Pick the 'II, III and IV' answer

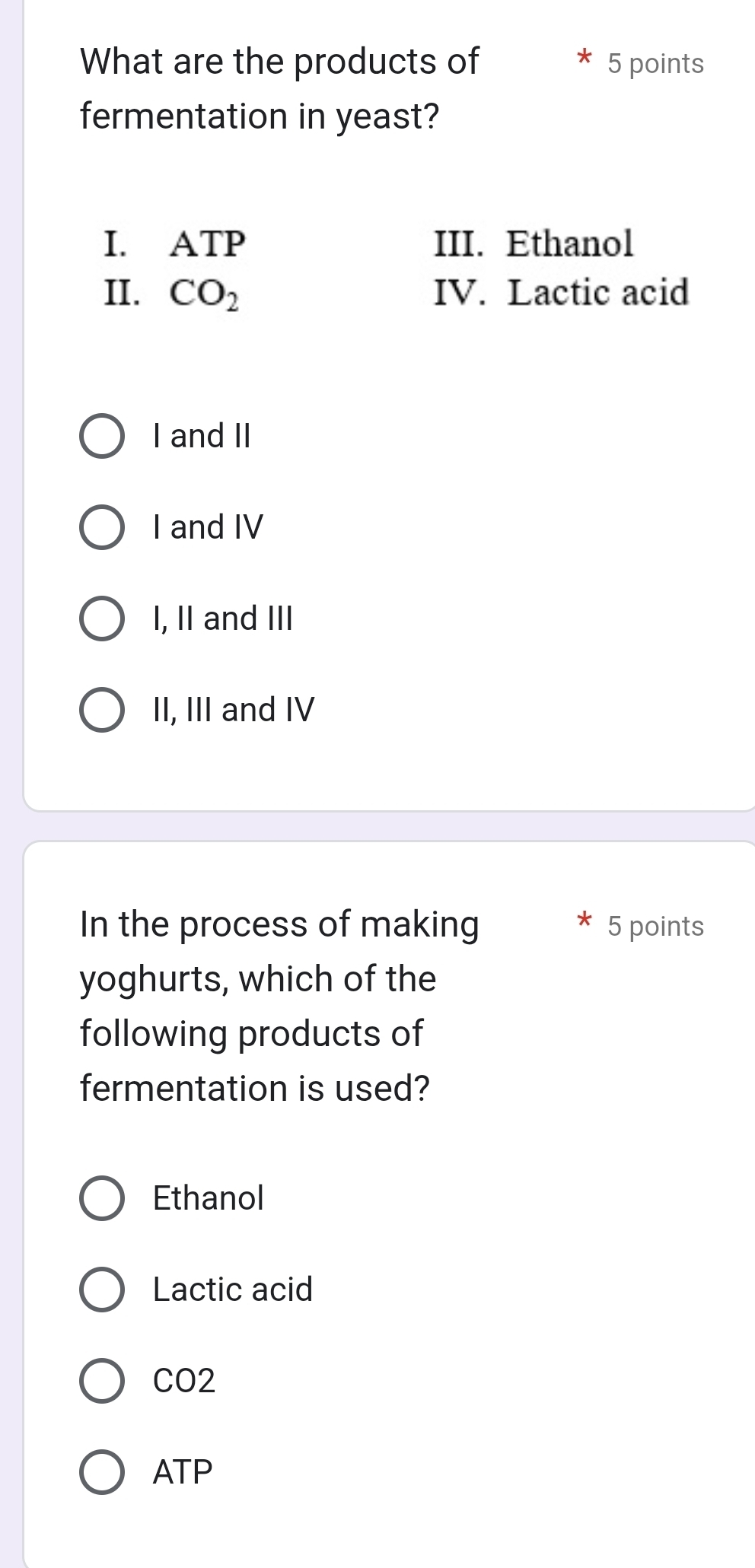pyautogui.click(x=104, y=710)
